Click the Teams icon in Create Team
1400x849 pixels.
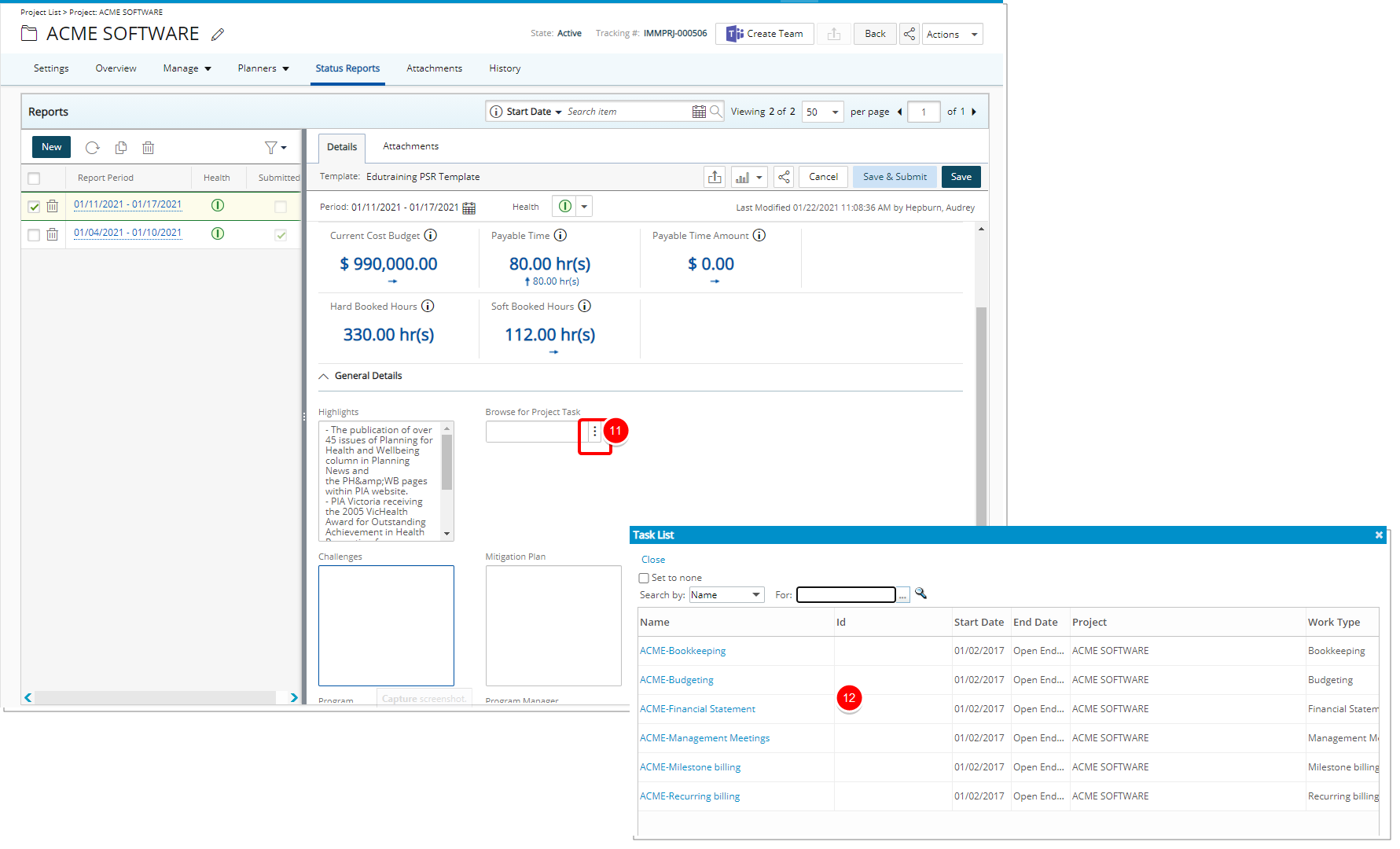click(x=735, y=34)
